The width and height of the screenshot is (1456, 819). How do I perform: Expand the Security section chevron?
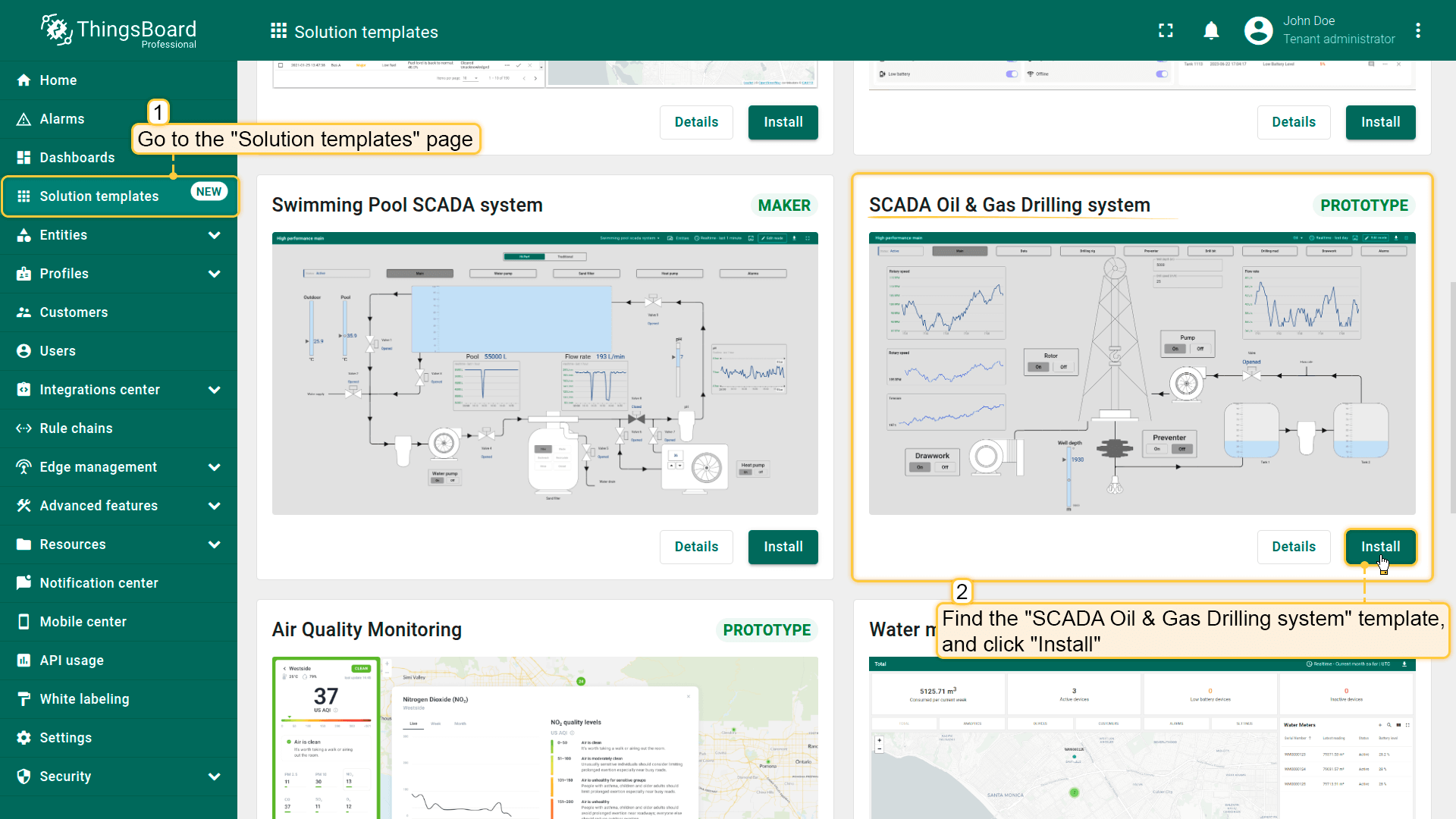[x=215, y=777]
